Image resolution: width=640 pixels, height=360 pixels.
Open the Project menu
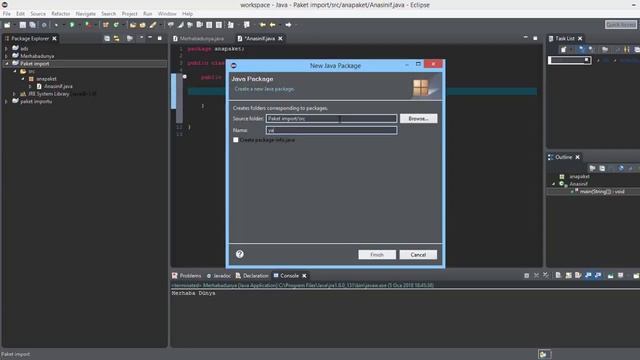pyautogui.click(x=129, y=13)
